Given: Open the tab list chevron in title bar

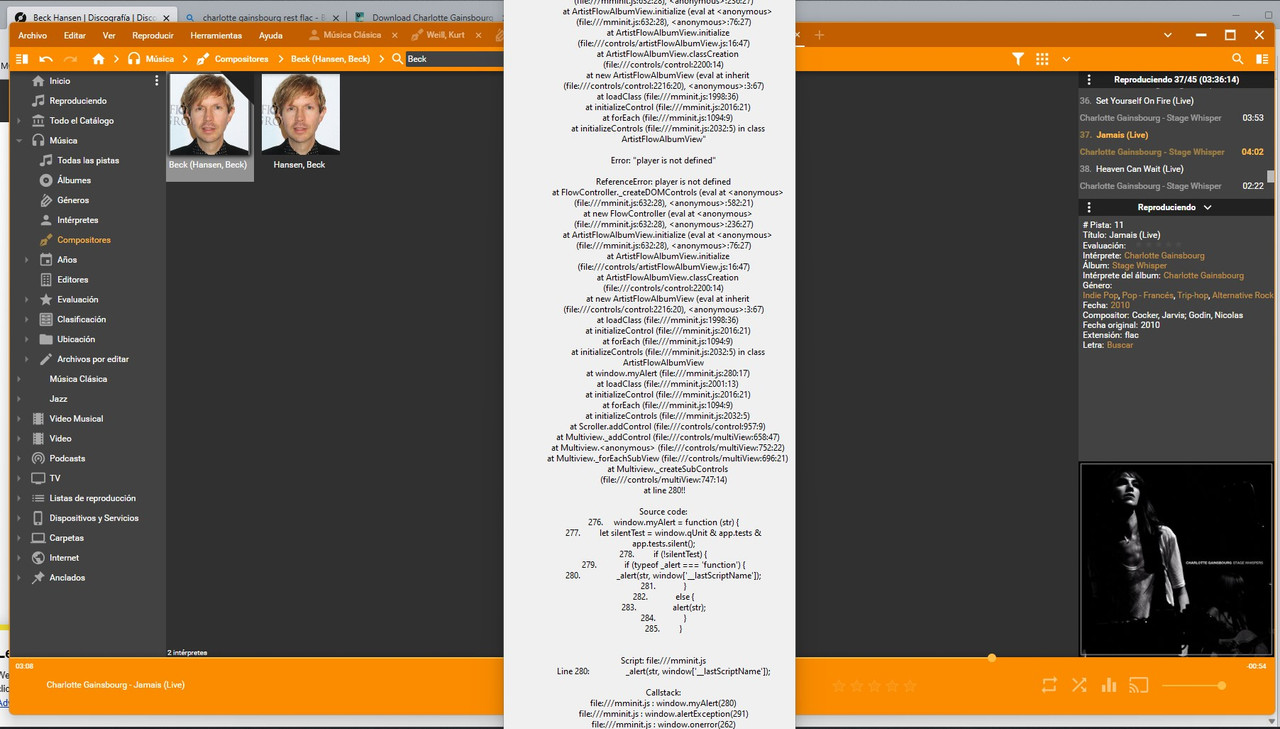Looking at the screenshot, I should click(x=1169, y=35).
